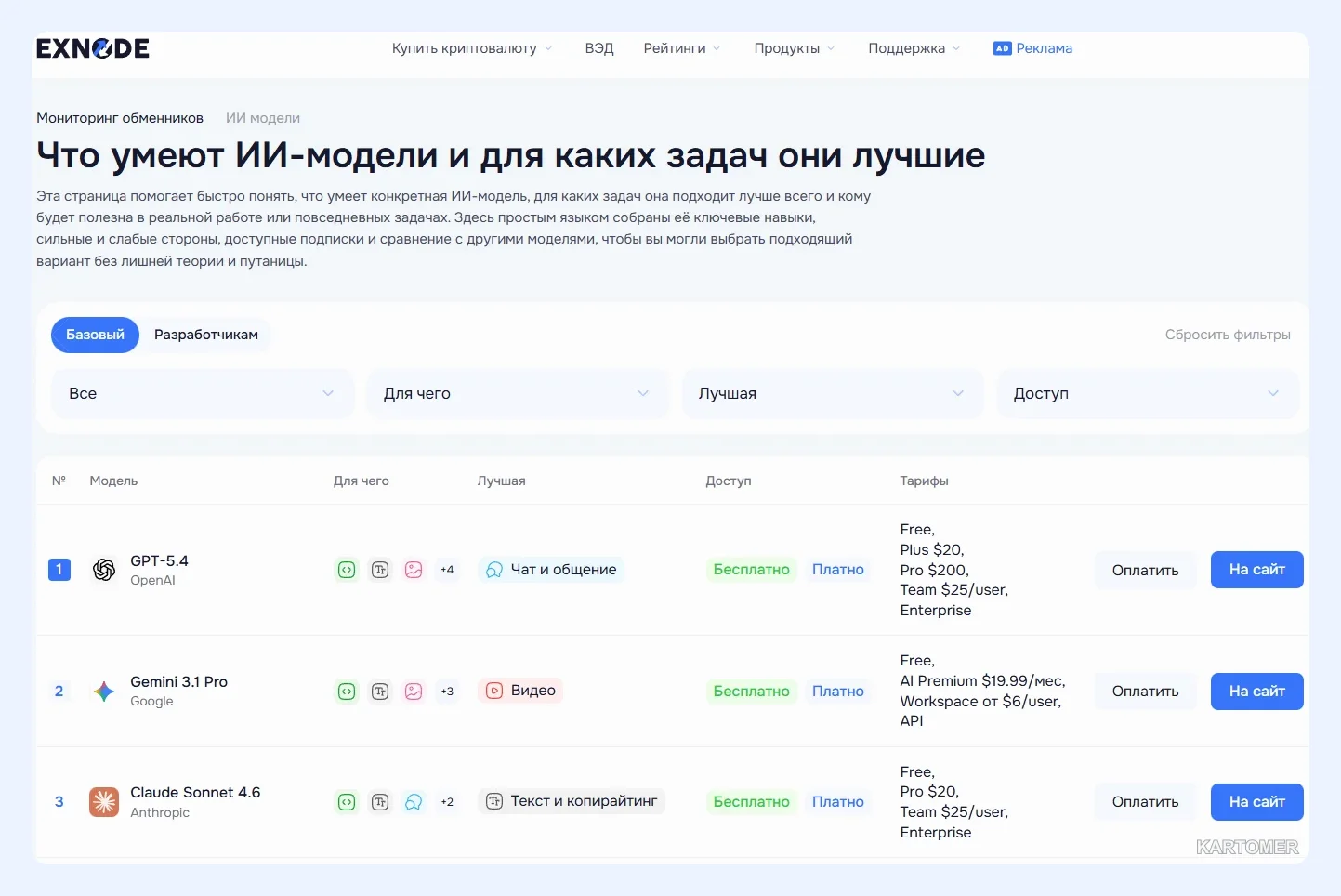Click the green code icon in GPT-5.4 row
Viewport: 1341px width, 896px height.
tap(347, 570)
